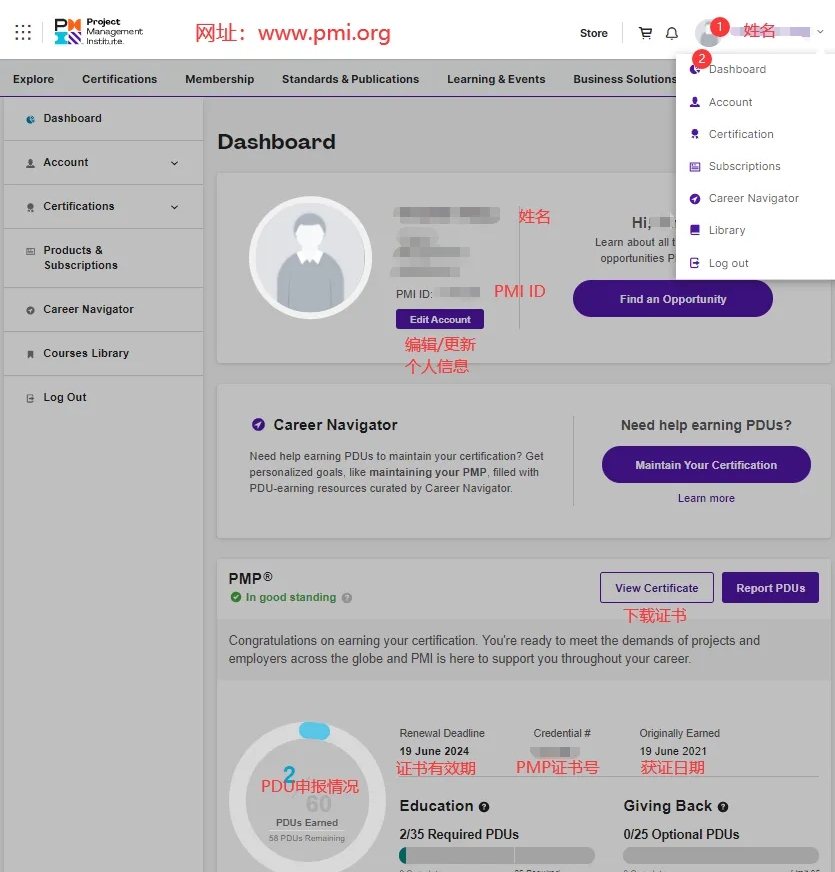Open the Membership menu
Image resolution: width=835 pixels, height=872 pixels.
click(x=220, y=79)
